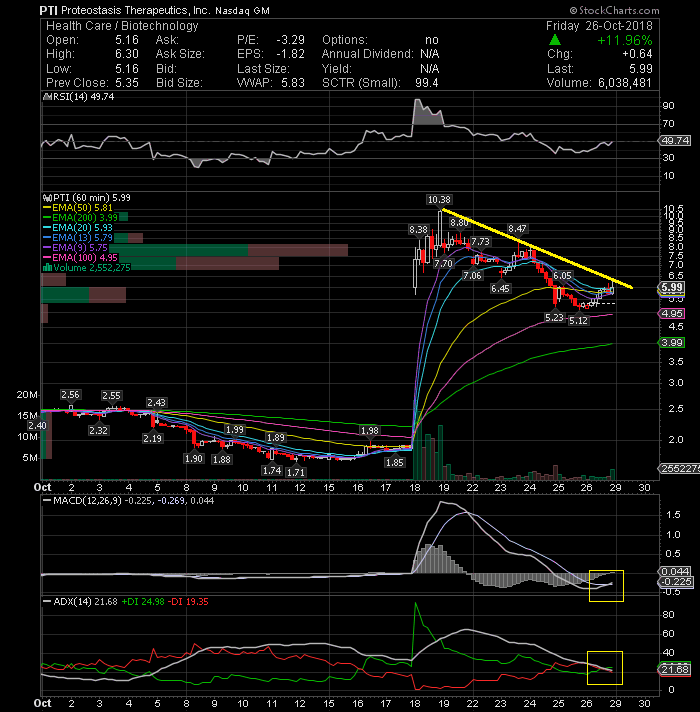Click the 1.71 price low label
700x712 pixels.
tap(296, 472)
